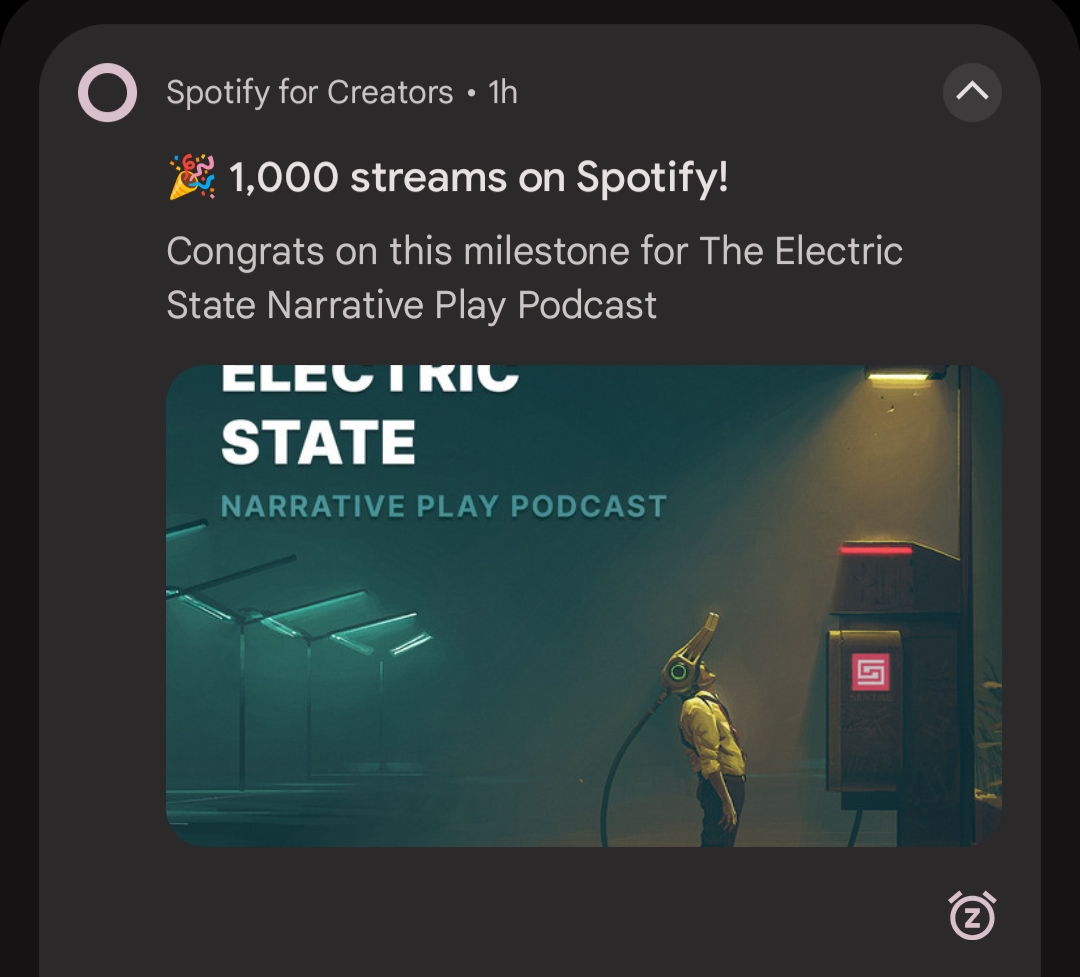
Task: Tap the green glowing eye on the helmet
Action: point(678,671)
